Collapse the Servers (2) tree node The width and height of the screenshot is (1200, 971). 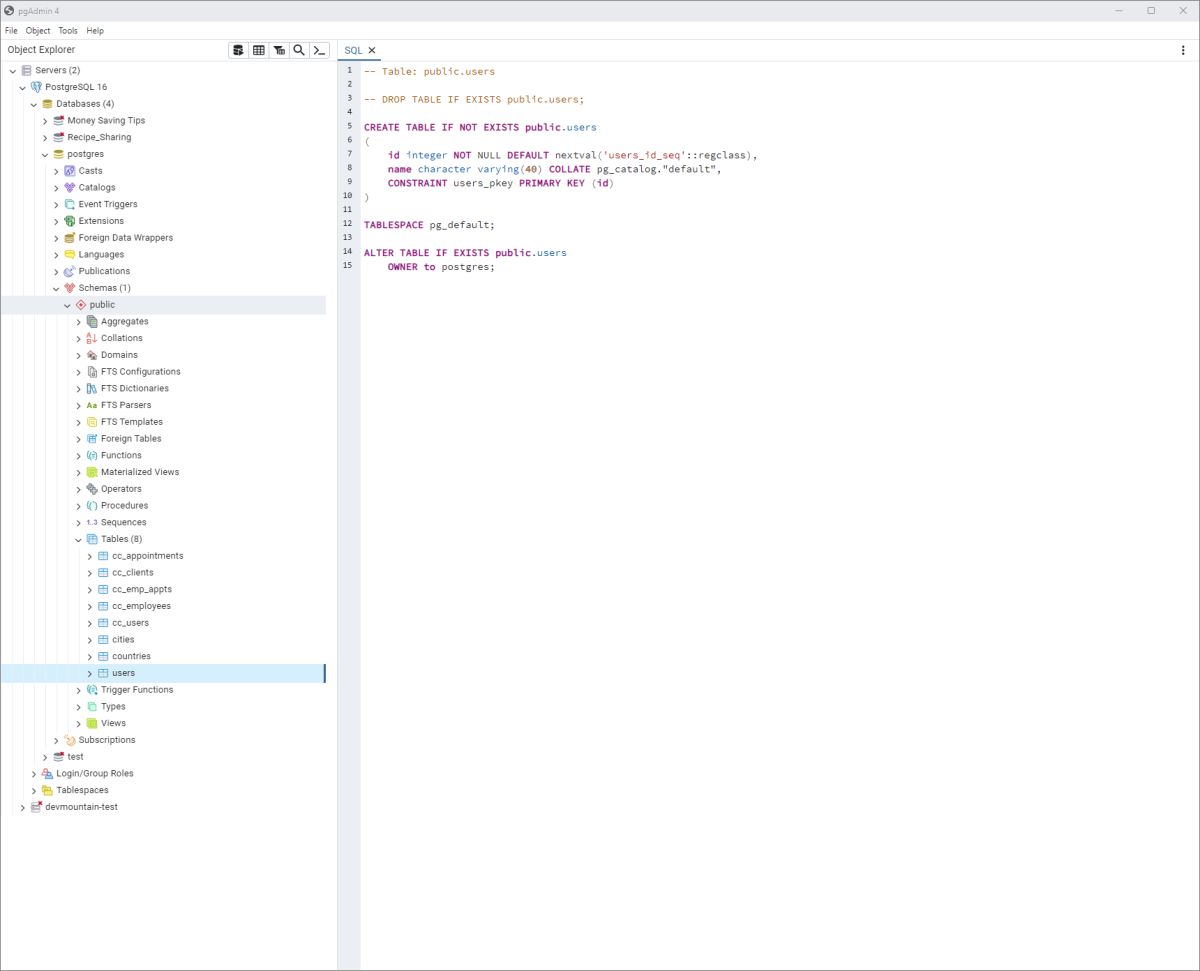coord(12,70)
